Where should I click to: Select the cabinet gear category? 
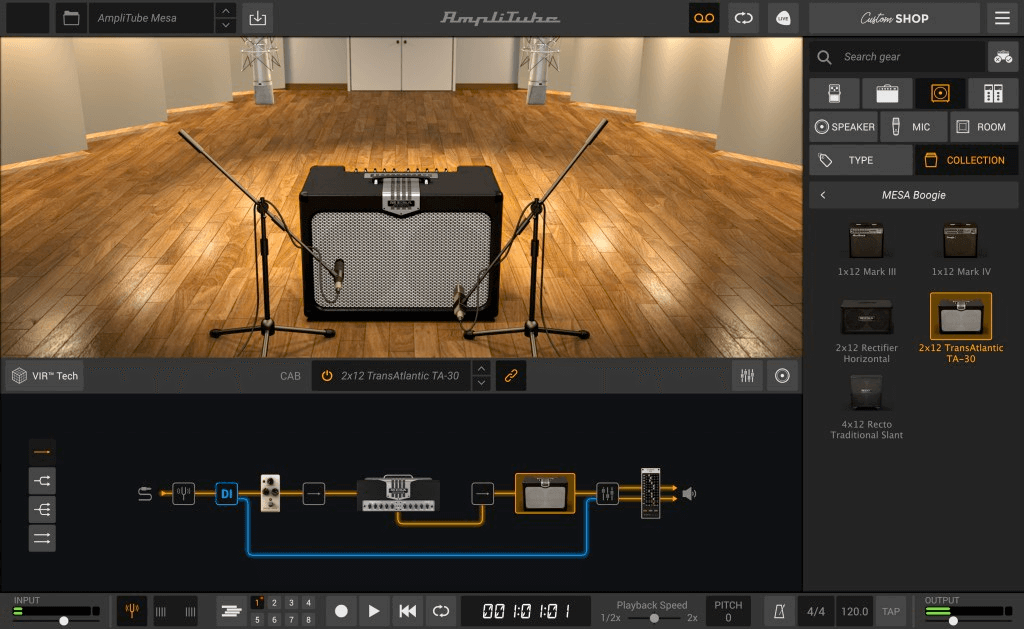[940, 93]
